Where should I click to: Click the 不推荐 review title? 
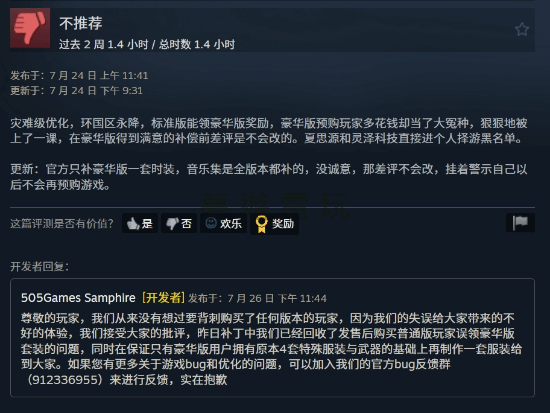tap(81, 23)
